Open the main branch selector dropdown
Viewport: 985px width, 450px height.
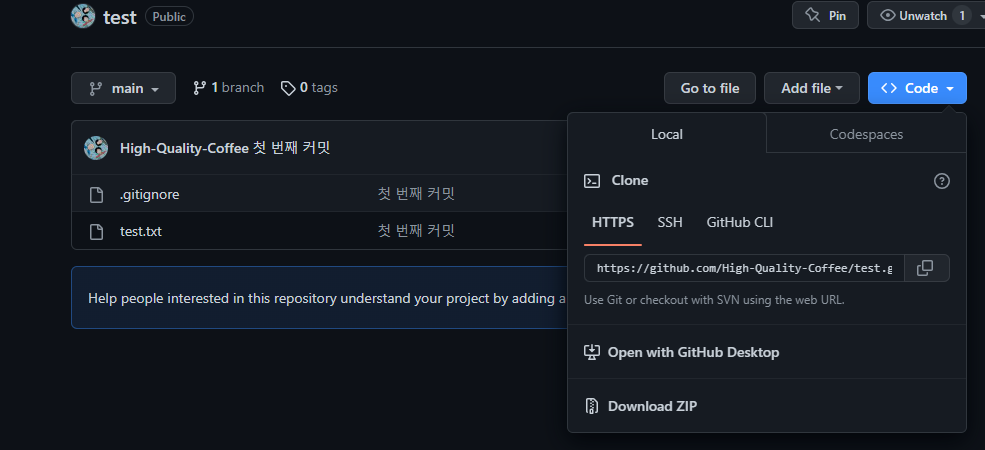[123, 88]
